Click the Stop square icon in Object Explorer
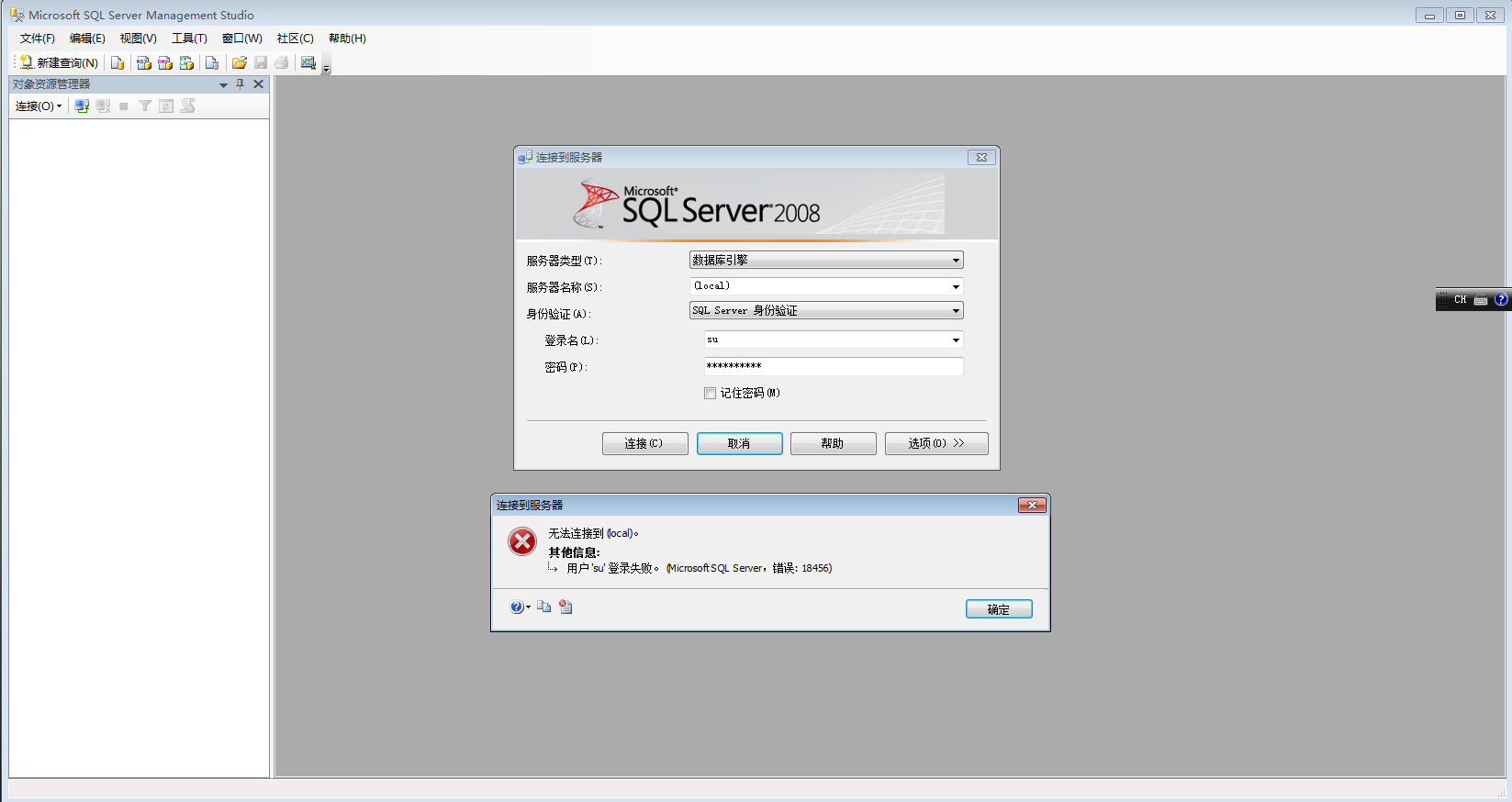Image resolution: width=1512 pixels, height=802 pixels. [x=124, y=106]
